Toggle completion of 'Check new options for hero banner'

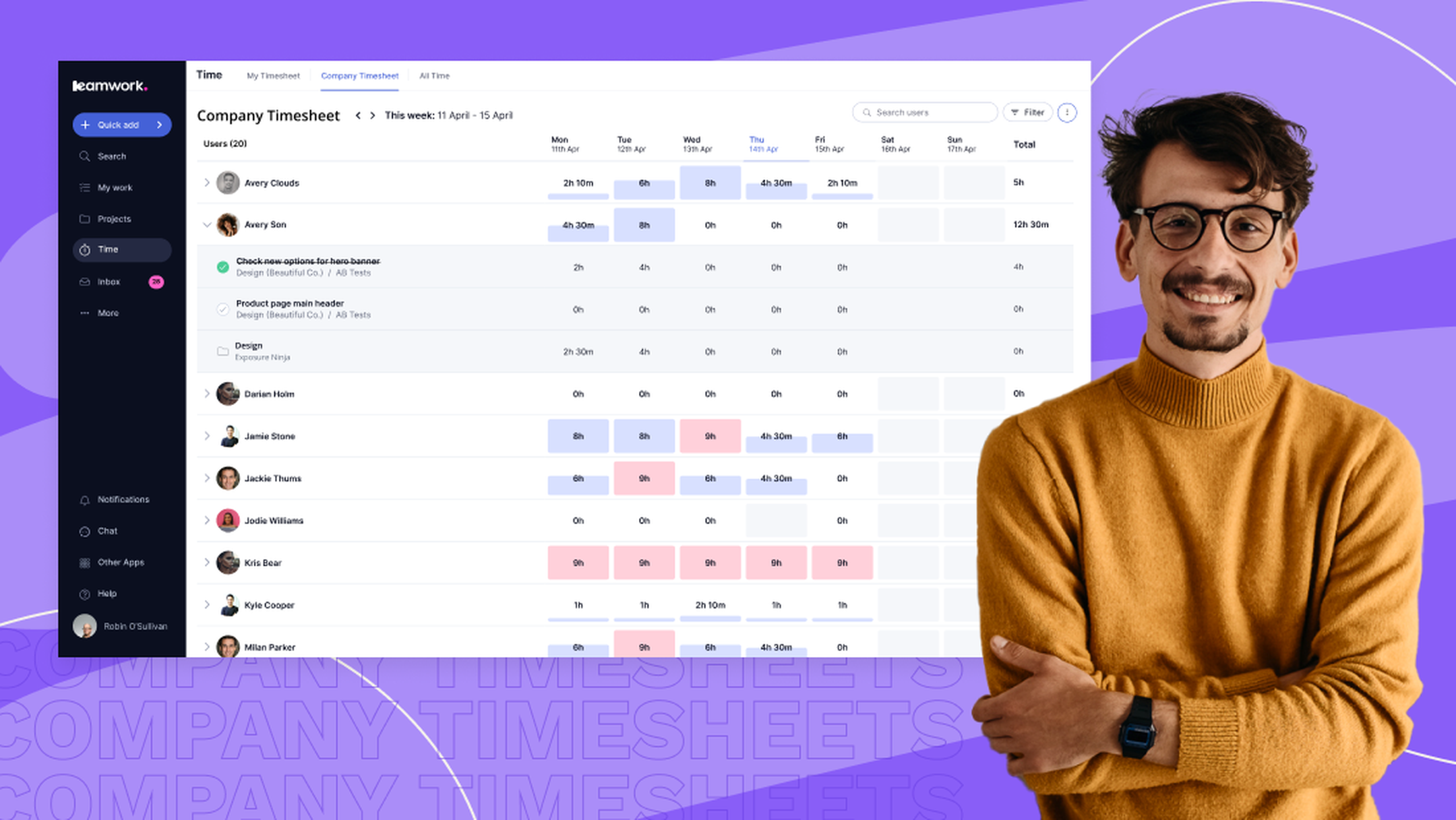pyautogui.click(x=223, y=267)
